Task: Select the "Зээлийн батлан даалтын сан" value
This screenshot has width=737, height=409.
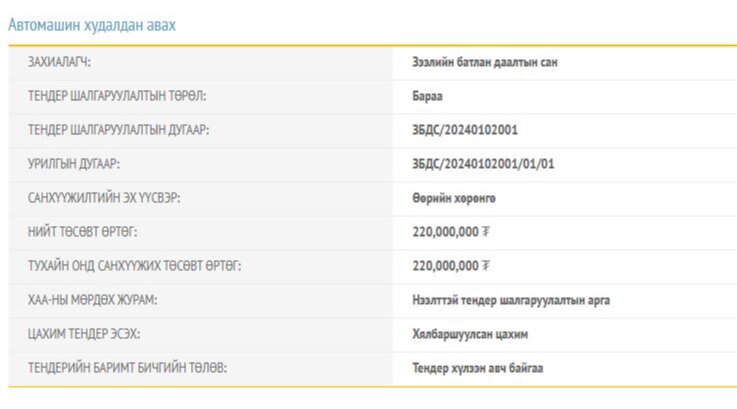Action: click(x=485, y=62)
